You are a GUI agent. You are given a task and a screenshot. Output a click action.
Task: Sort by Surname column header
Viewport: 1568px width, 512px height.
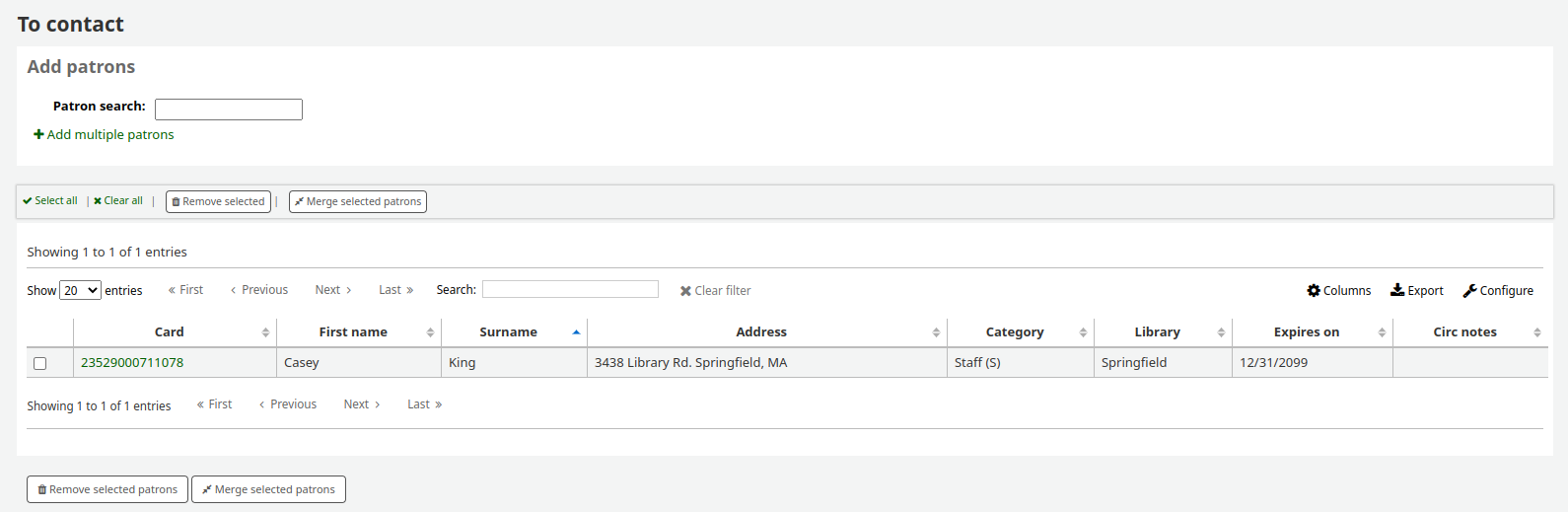pyautogui.click(x=509, y=331)
